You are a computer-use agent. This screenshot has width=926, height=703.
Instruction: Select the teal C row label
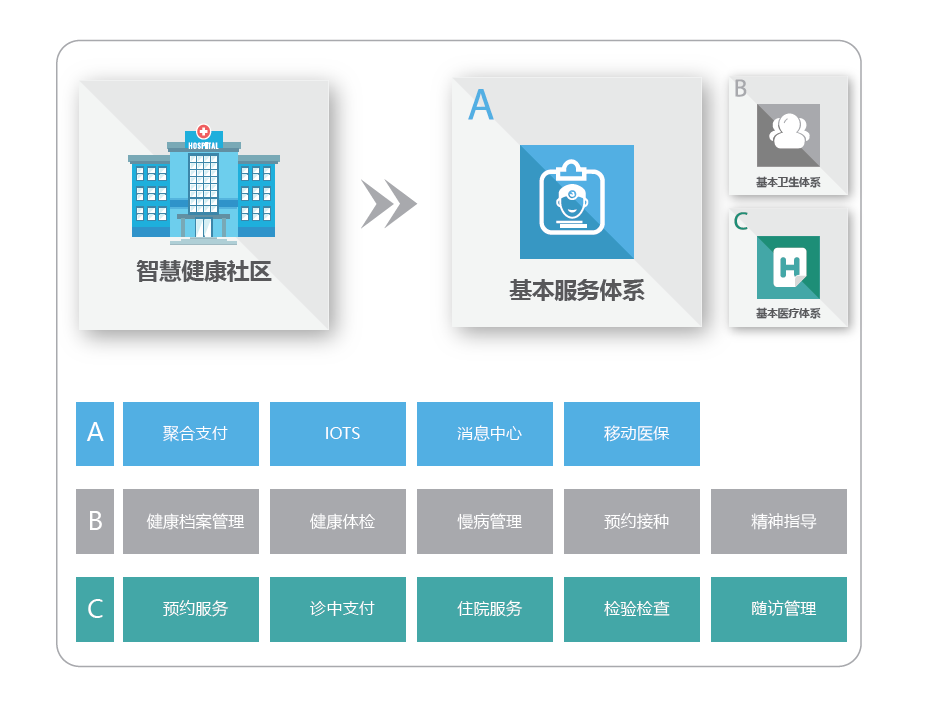95,609
